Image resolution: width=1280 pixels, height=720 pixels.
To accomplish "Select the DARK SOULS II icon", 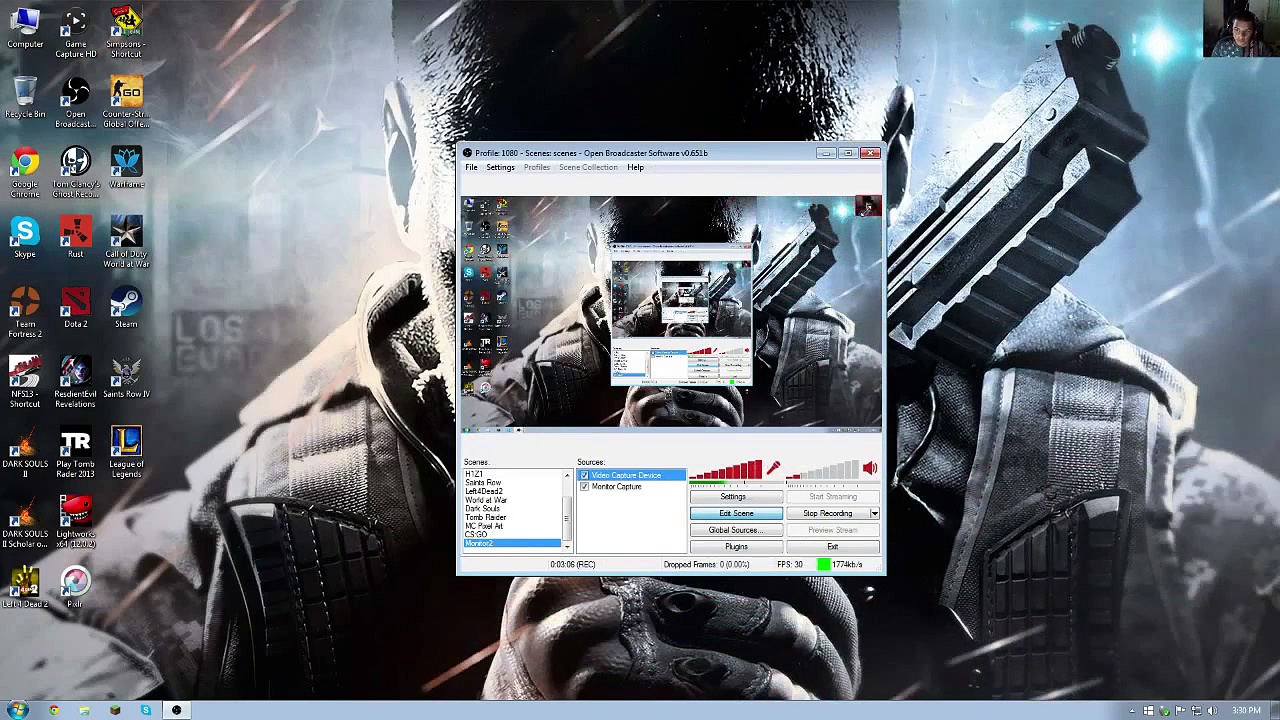I will (25, 452).
